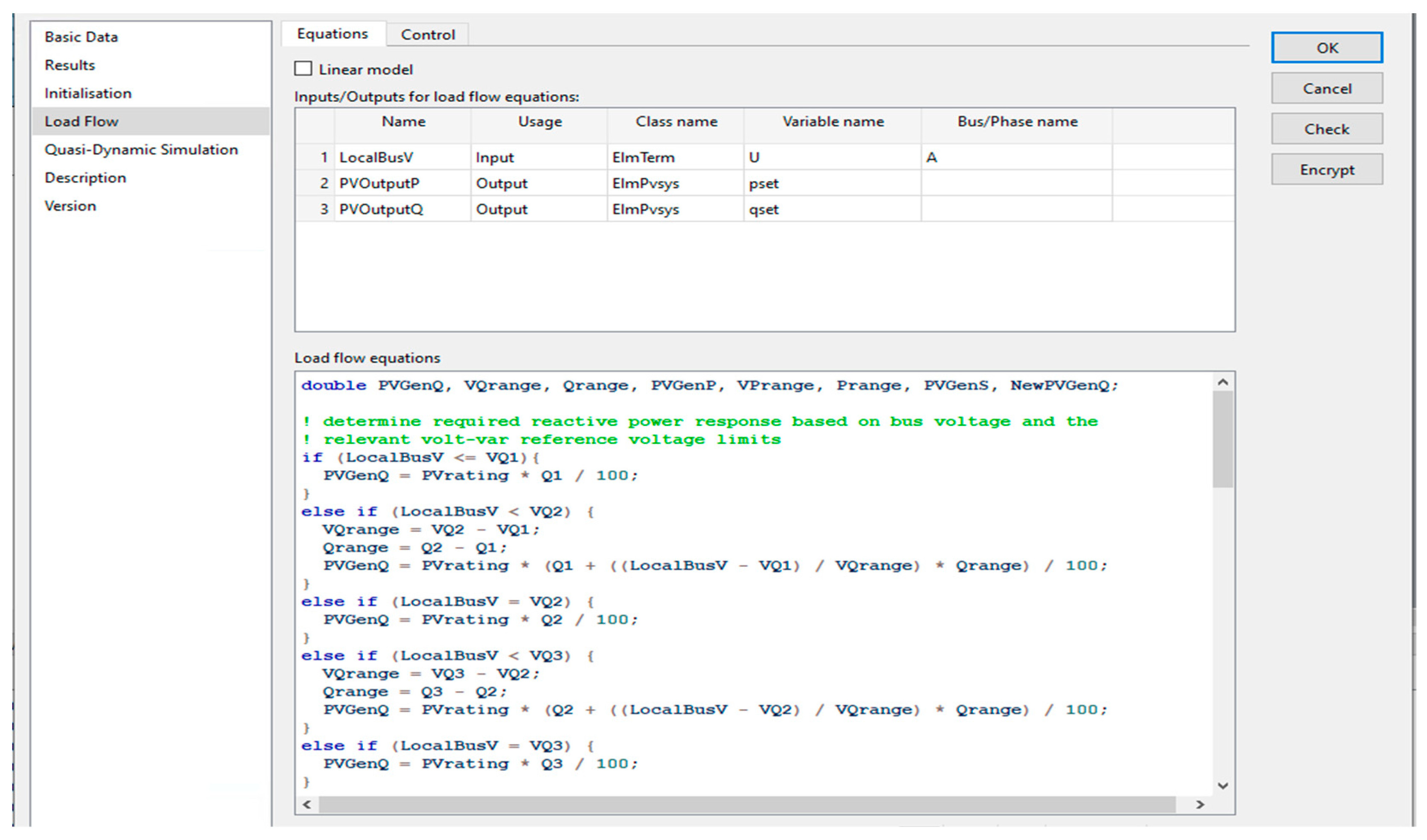Select the Equations tab
The width and height of the screenshot is (1427, 840).
pyautogui.click(x=332, y=34)
